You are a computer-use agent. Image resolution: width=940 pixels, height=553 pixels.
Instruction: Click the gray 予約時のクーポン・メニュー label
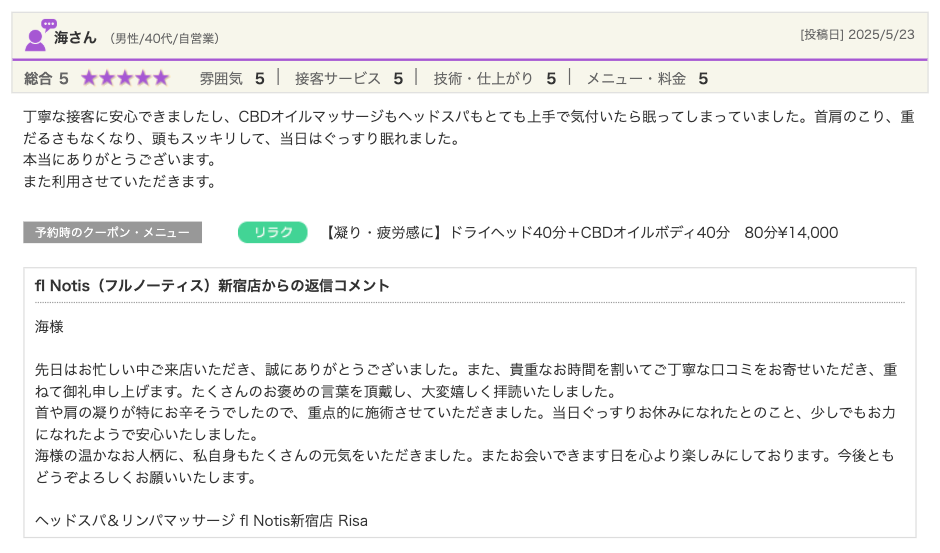coord(112,232)
